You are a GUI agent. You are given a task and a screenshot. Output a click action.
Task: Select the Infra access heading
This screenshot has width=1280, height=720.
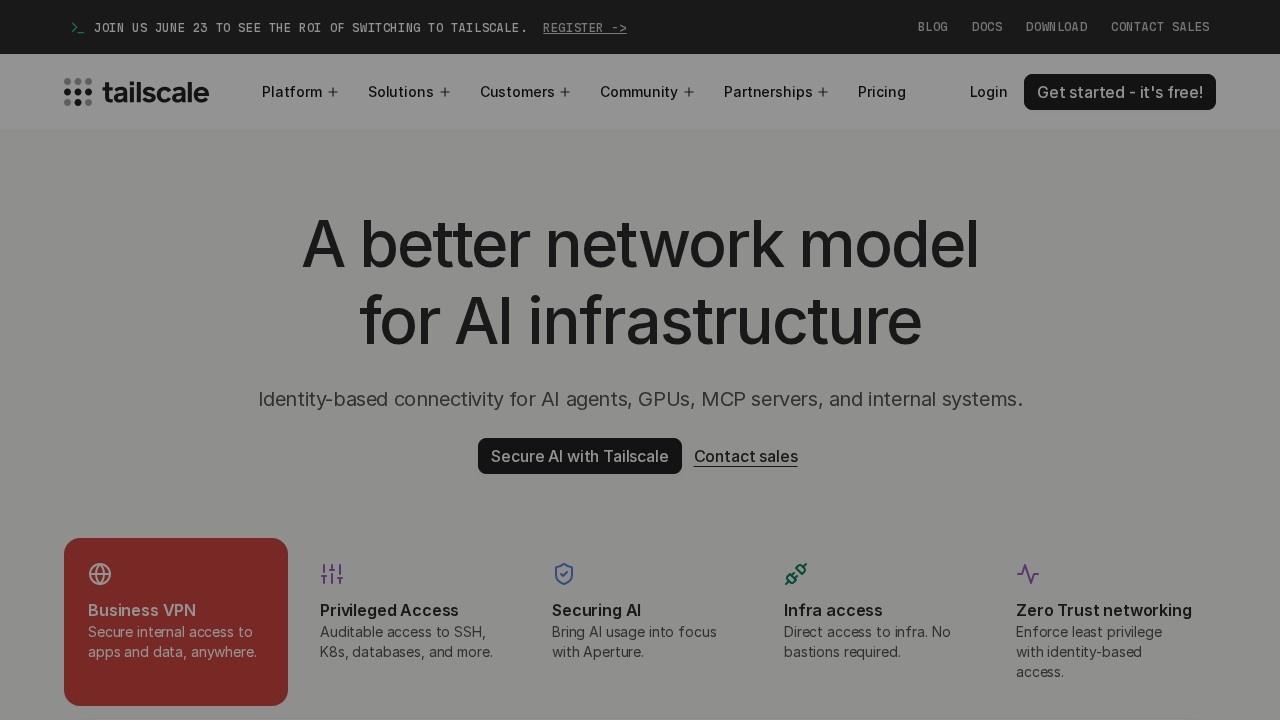point(833,610)
